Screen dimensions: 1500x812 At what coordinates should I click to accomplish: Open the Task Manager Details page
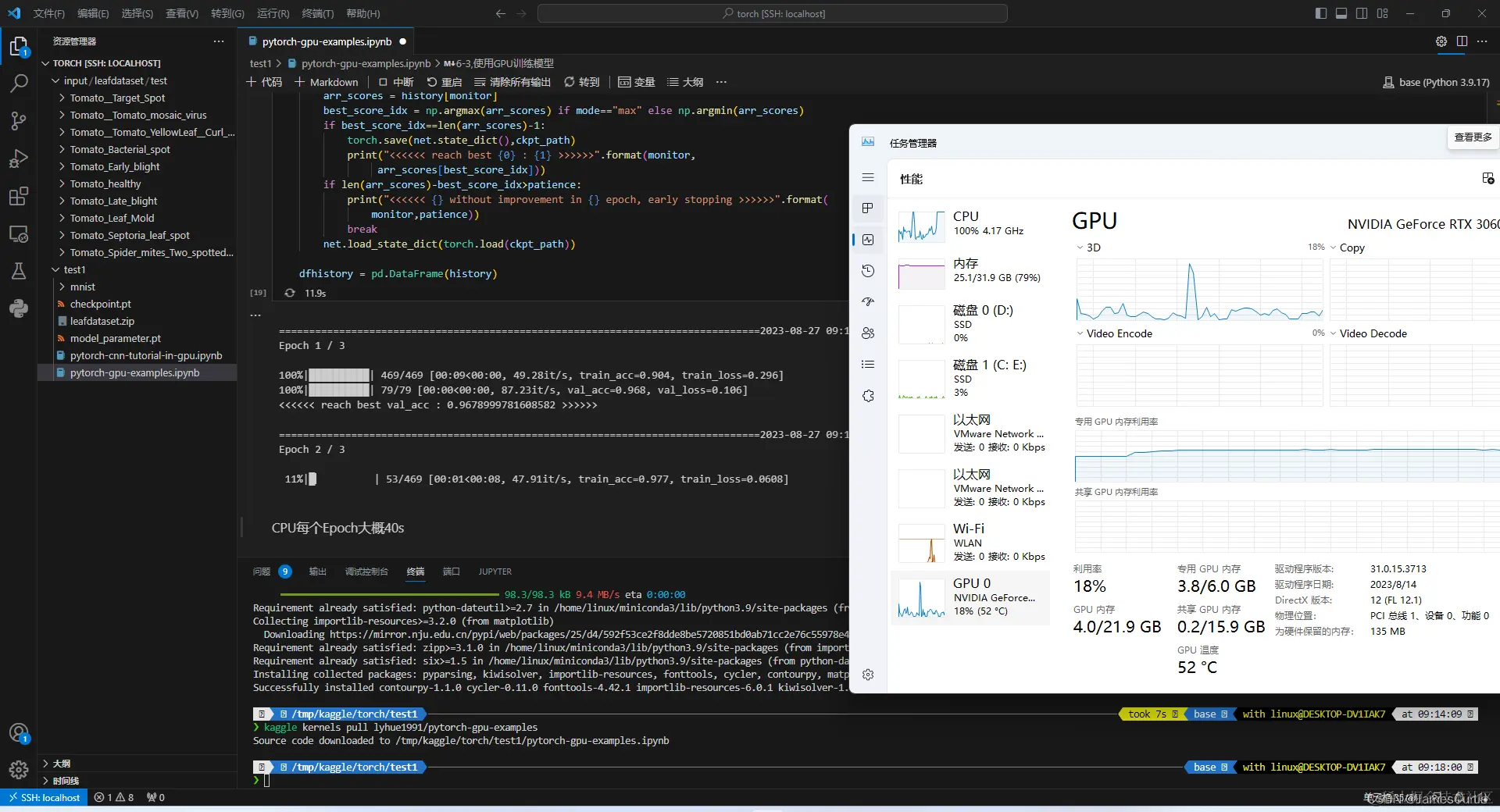tap(868, 365)
